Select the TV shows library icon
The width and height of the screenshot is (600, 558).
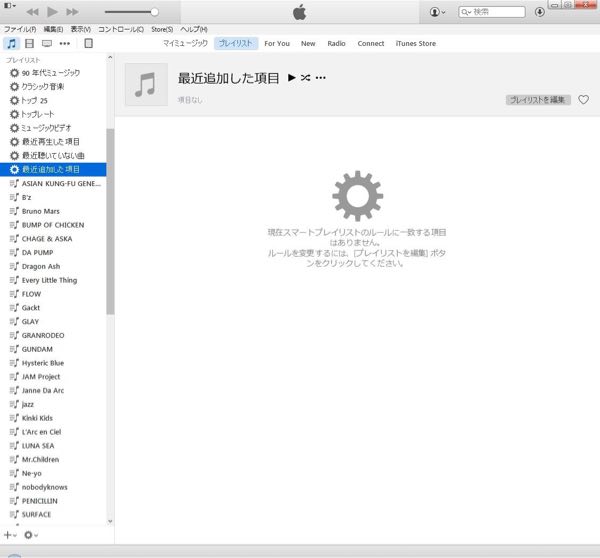click(x=47, y=43)
